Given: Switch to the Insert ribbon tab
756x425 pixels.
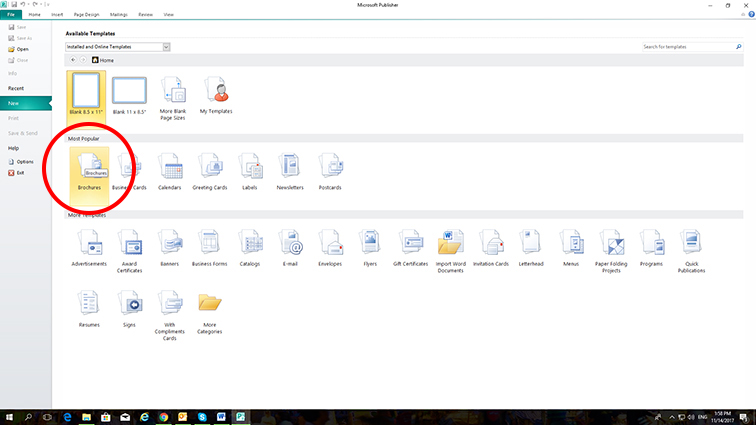Looking at the screenshot, I should 57,14.
